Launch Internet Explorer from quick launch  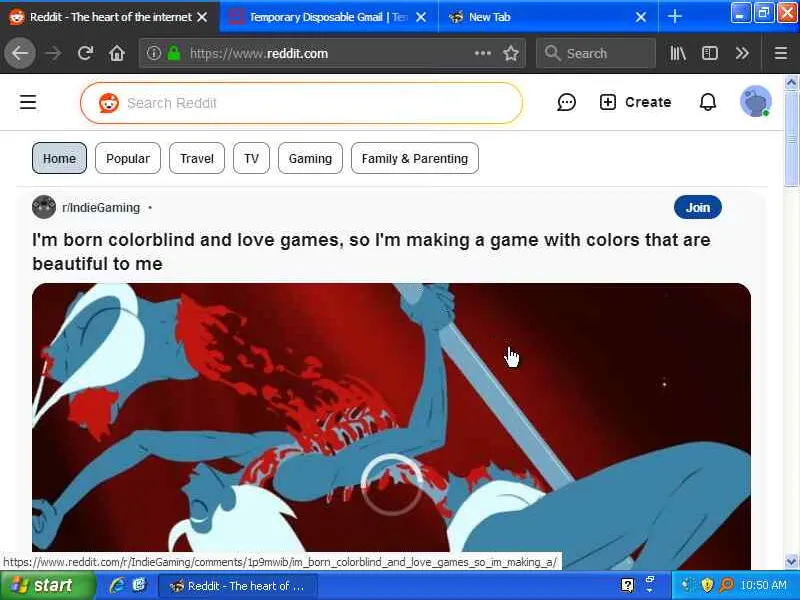(x=116, y=585)
